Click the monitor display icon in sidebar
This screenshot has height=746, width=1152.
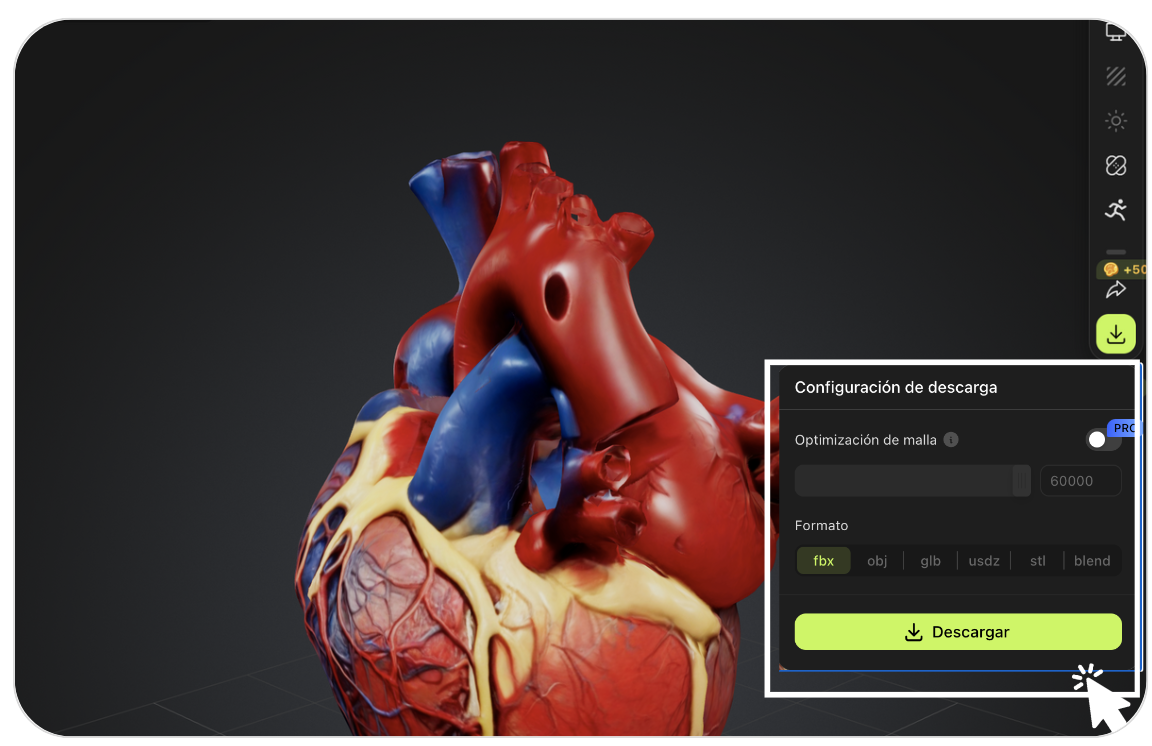coord(1115,32)
